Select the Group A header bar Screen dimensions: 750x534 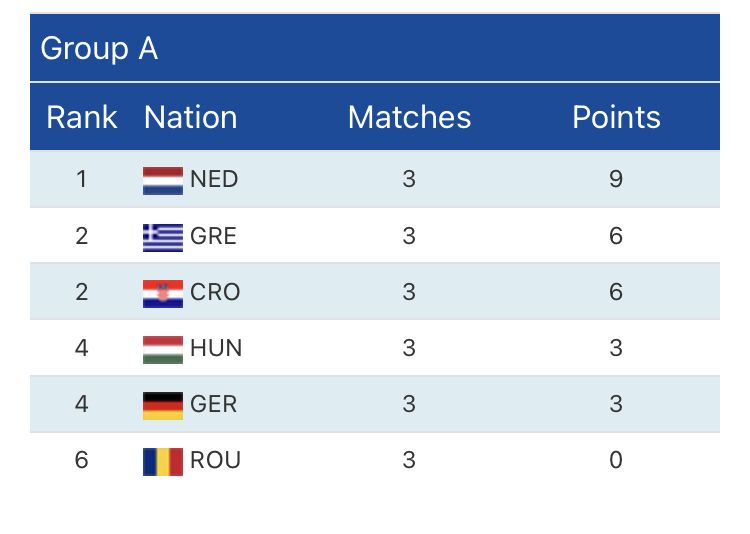point(375,48)
